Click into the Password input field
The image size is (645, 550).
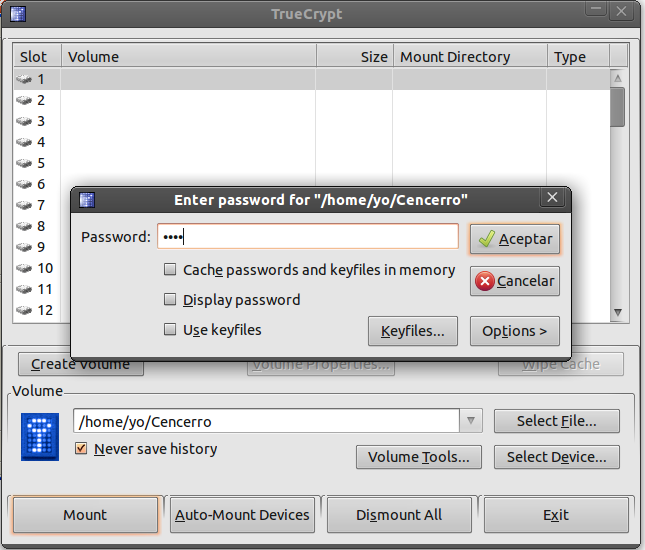308,237
